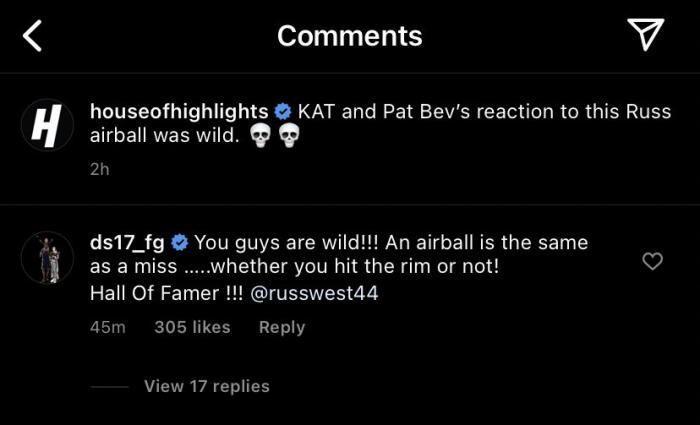
Task: Like the ds17_fg comment with the heart
Action: pos(652,261)
